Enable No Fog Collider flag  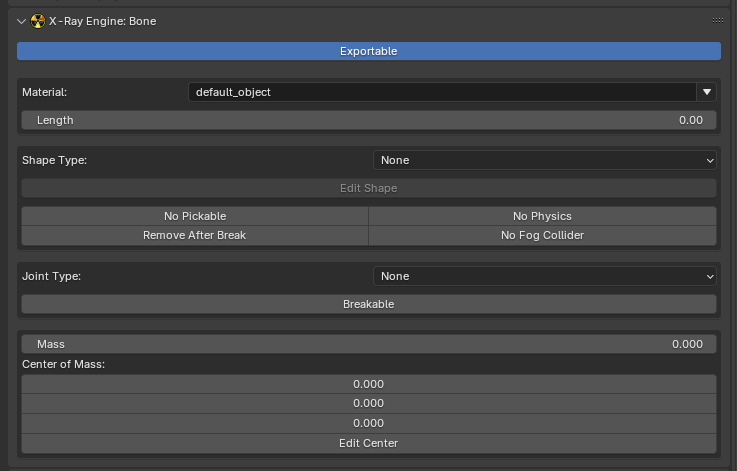542,235
